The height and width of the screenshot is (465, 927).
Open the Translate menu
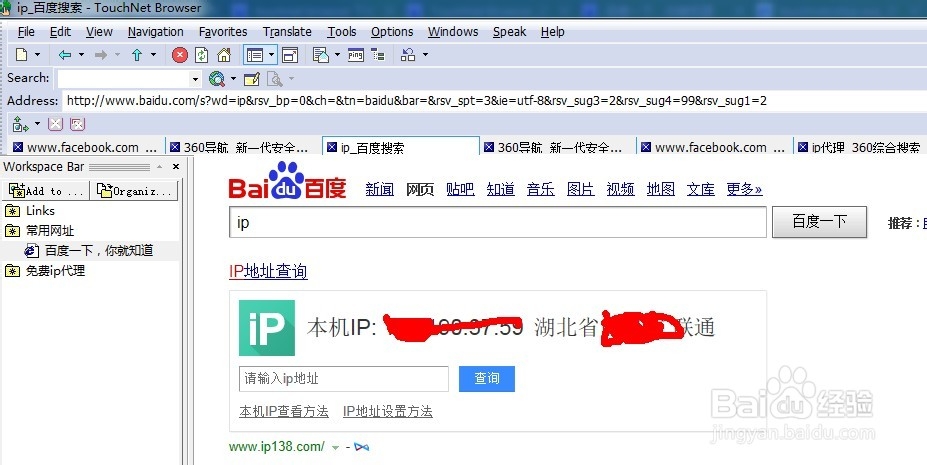tap(287, 32)
